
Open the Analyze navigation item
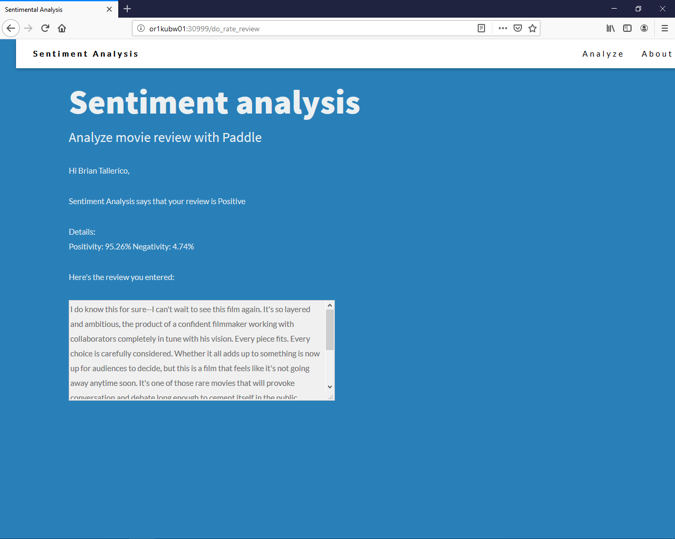(x=603, y=54)
